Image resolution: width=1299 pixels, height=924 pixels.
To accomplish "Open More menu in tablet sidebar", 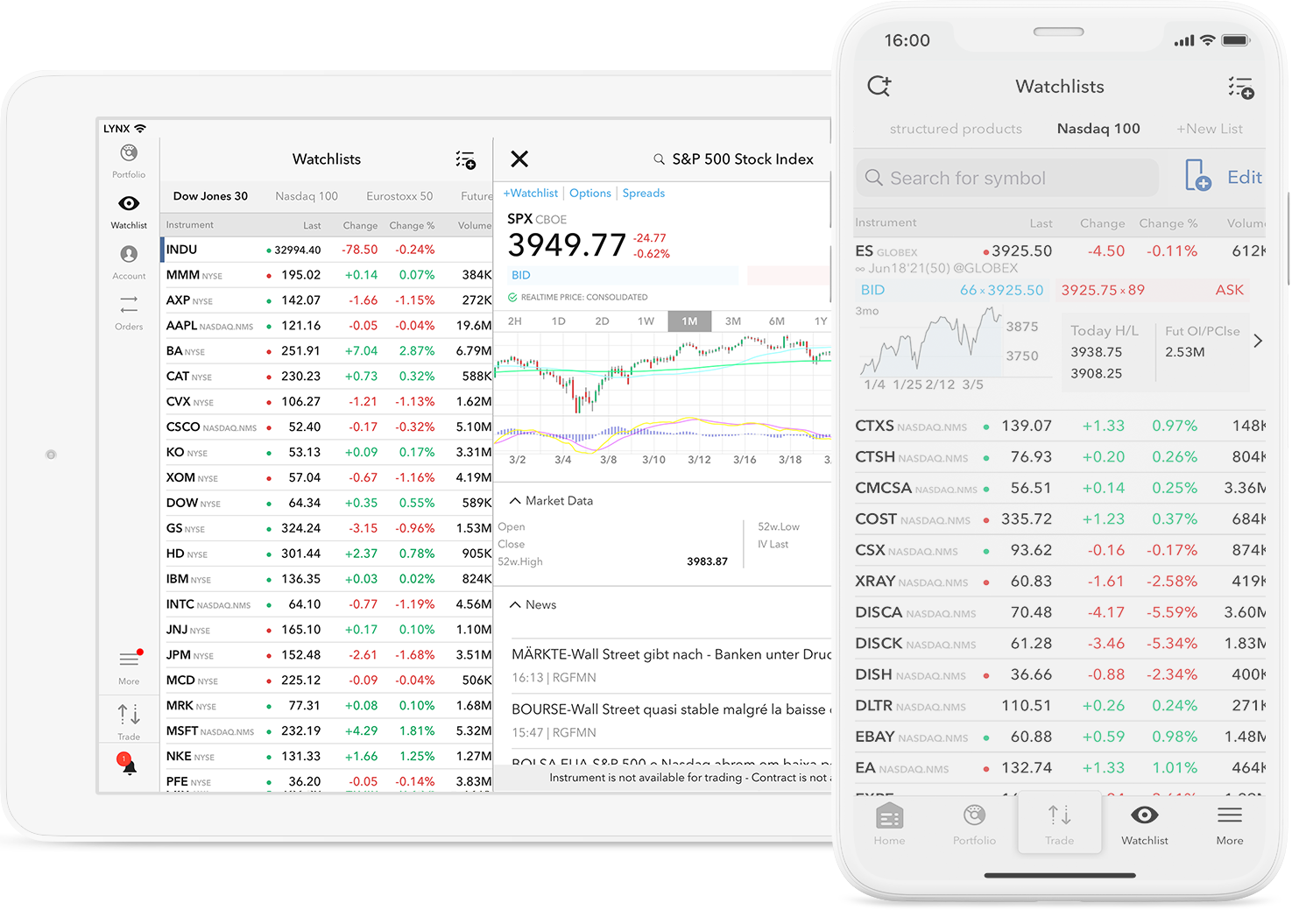I will tap(130, 667).
